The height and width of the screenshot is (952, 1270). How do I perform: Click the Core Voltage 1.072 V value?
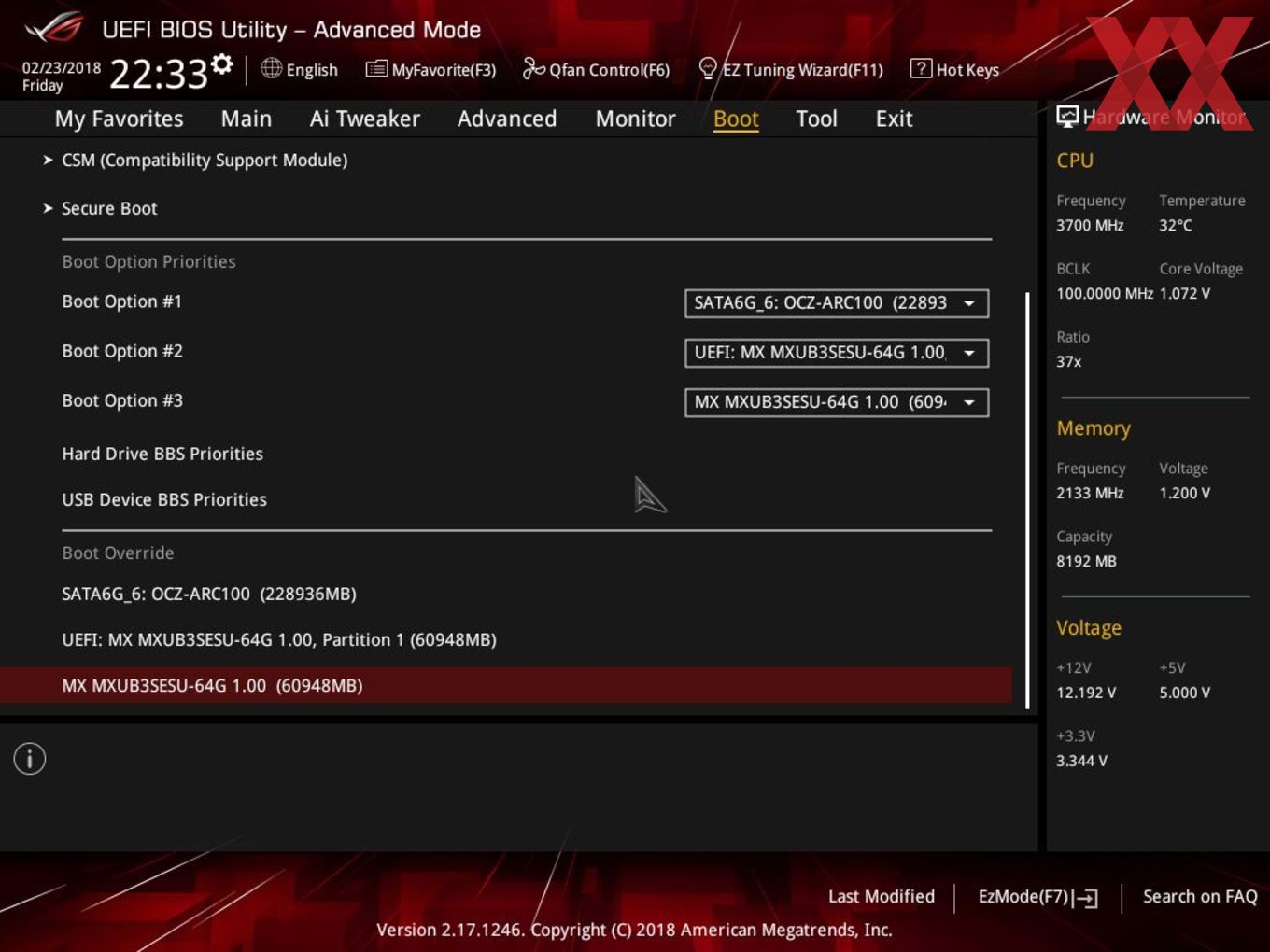pyautogui.click(x=1185, y=293)
